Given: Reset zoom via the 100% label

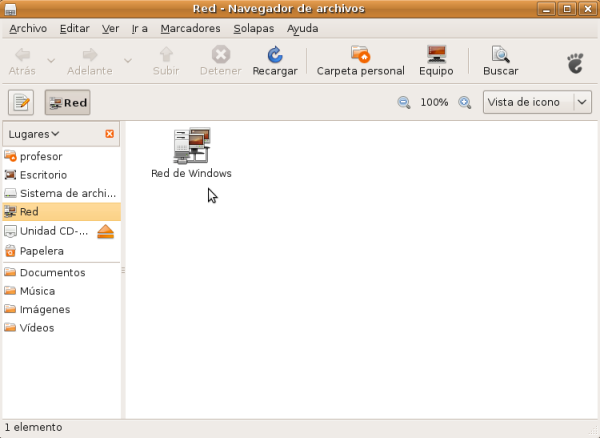Looking at the screenshot, I should coord(434,102).
